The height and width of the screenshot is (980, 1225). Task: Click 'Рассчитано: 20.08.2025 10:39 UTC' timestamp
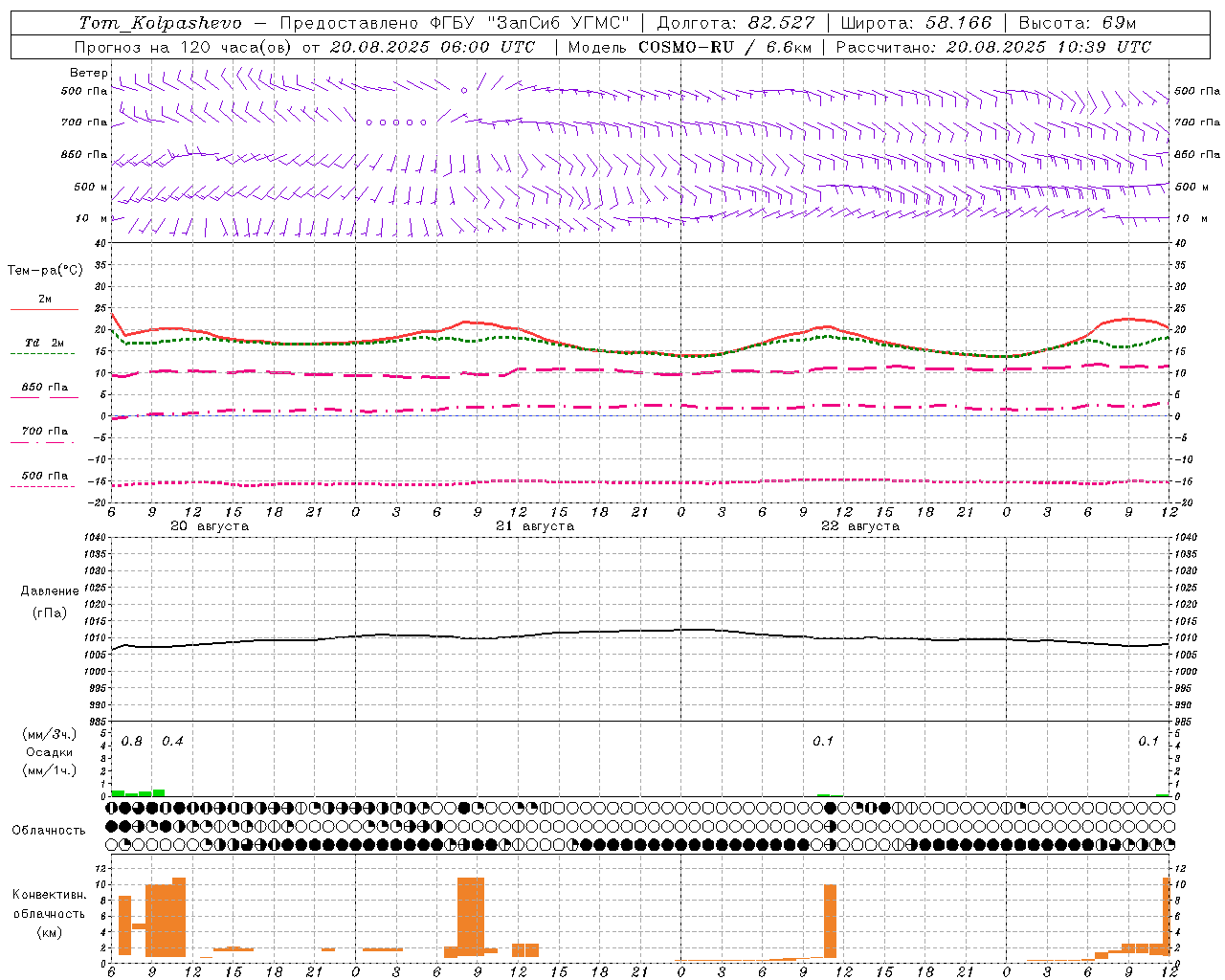(x=993, y=47)
